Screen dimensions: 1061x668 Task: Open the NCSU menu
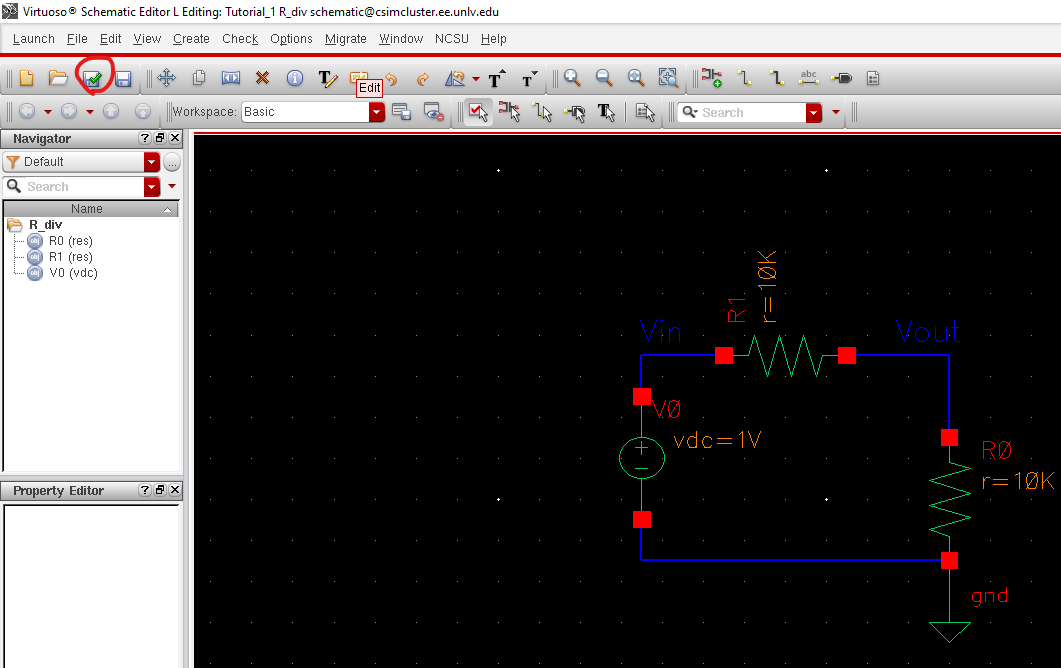tap(451, 39)
